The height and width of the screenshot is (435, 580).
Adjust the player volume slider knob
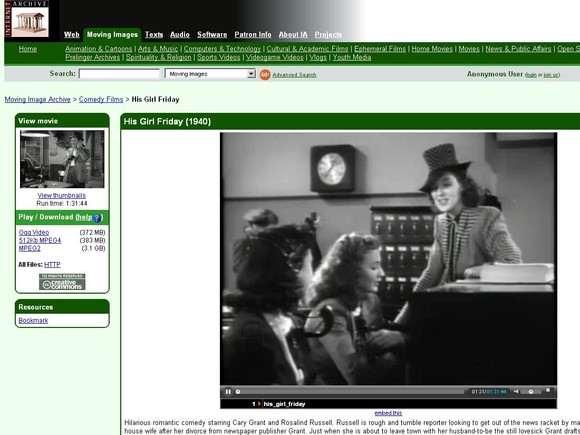531,391
